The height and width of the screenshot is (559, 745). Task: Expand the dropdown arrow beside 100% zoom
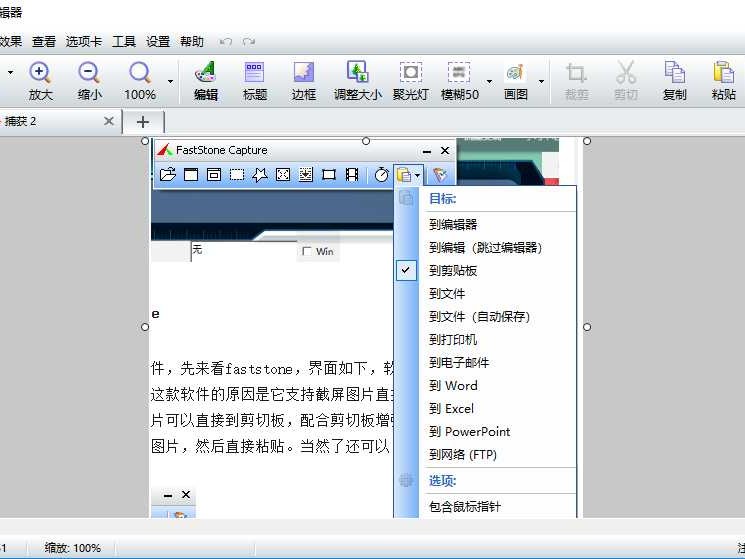point(170,81)
